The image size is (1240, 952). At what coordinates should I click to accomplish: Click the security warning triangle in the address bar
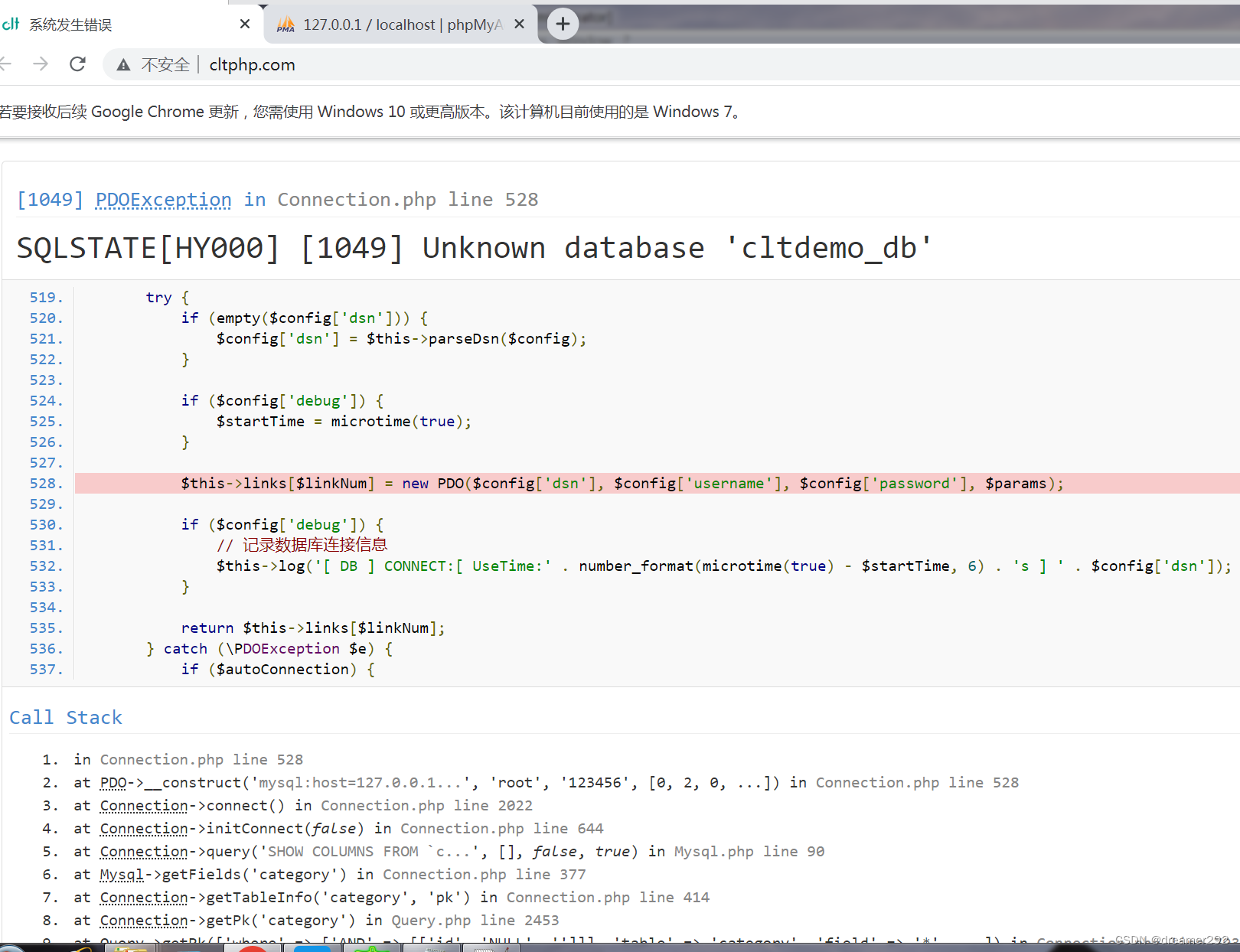tap(122, 64)
